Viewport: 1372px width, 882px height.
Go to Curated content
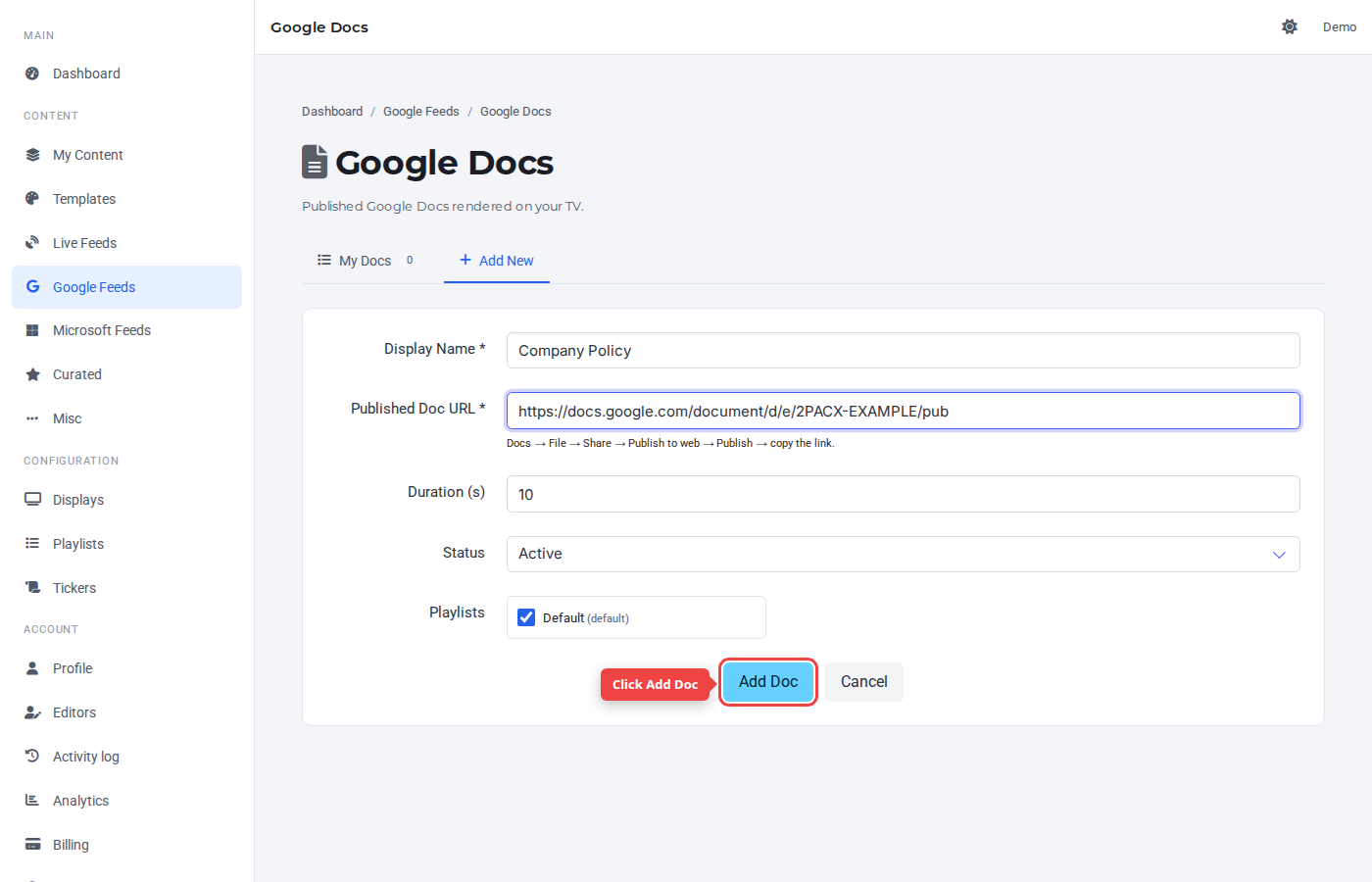pyautogui.click(x=126, y=374)
